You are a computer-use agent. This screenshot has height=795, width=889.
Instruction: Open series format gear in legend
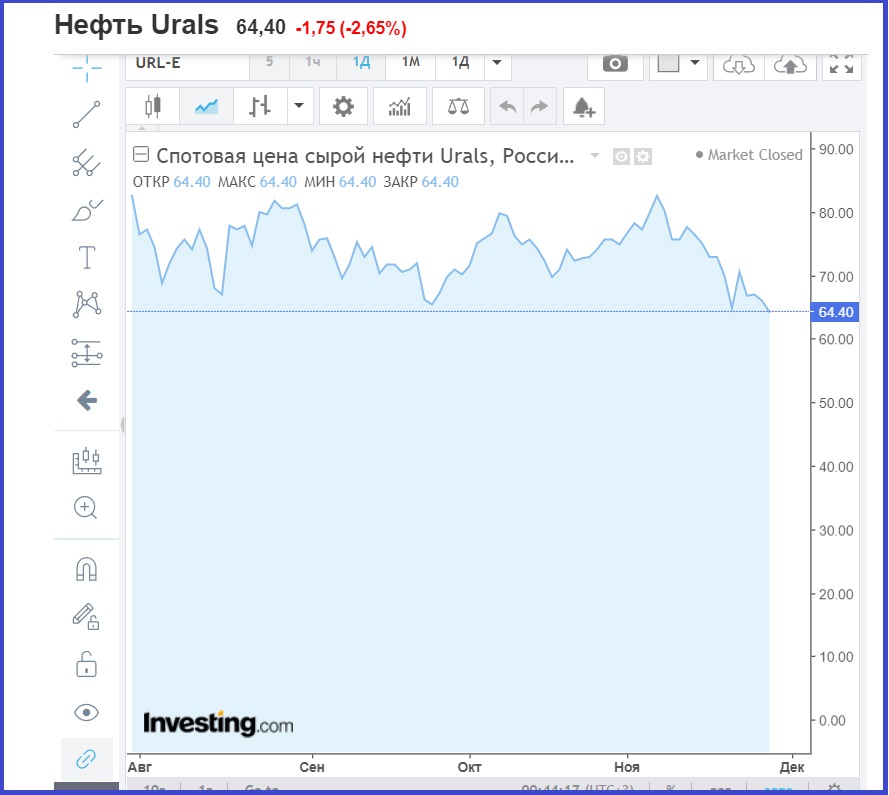(643, 157)
